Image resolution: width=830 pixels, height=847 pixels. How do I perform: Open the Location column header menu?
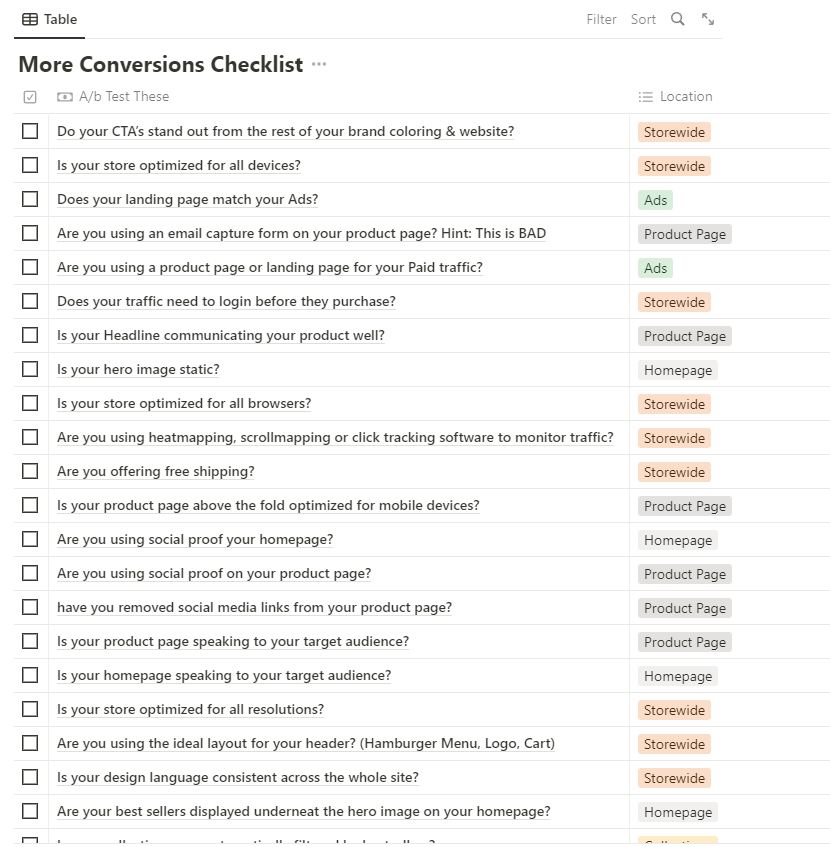tap(684, 96)
